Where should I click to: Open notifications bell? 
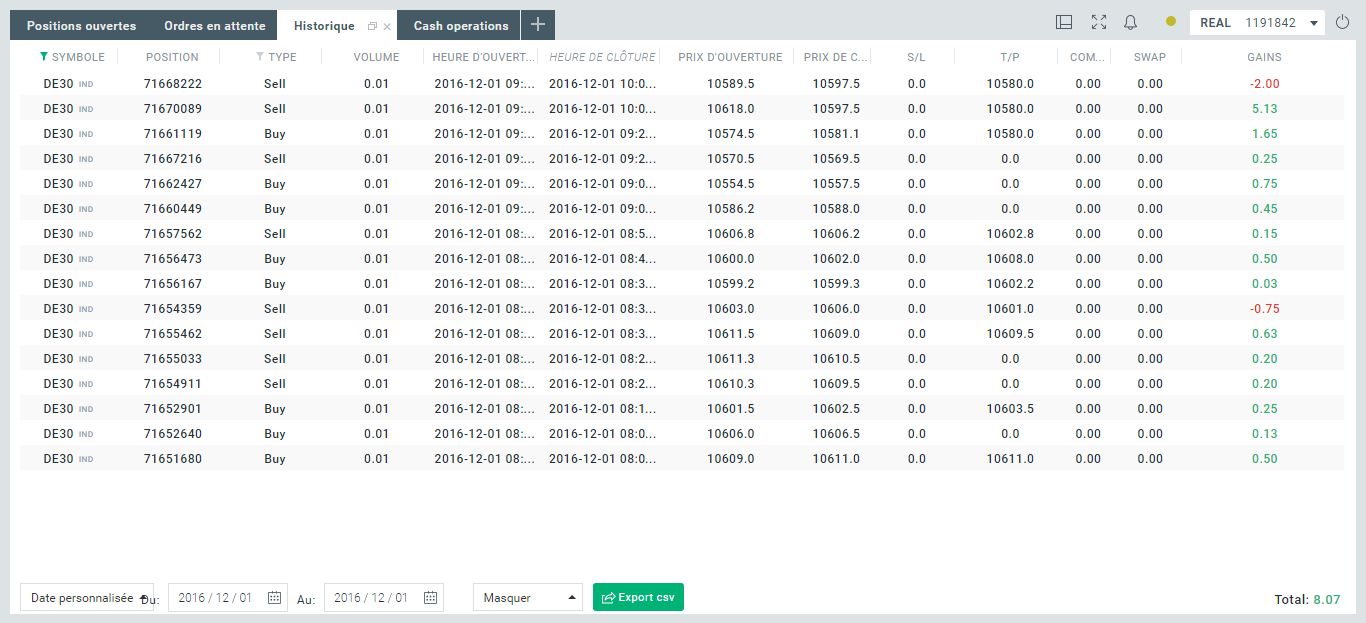[x=1131, y=22]
